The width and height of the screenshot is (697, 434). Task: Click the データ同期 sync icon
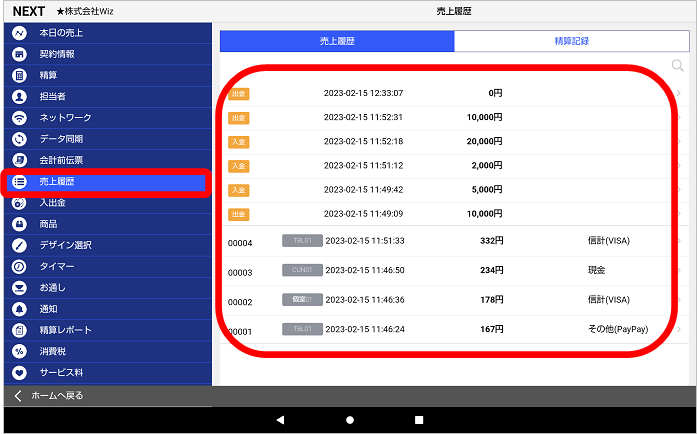pyautogui.click(x=19, y=139)
